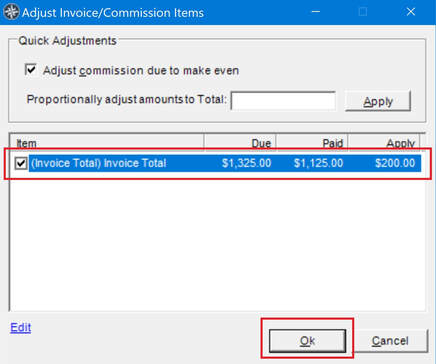Sort by the Due column header
Image resolution: width=436 pixels, height=364 pixels.
pyautogui.click(x=240, y=143)
